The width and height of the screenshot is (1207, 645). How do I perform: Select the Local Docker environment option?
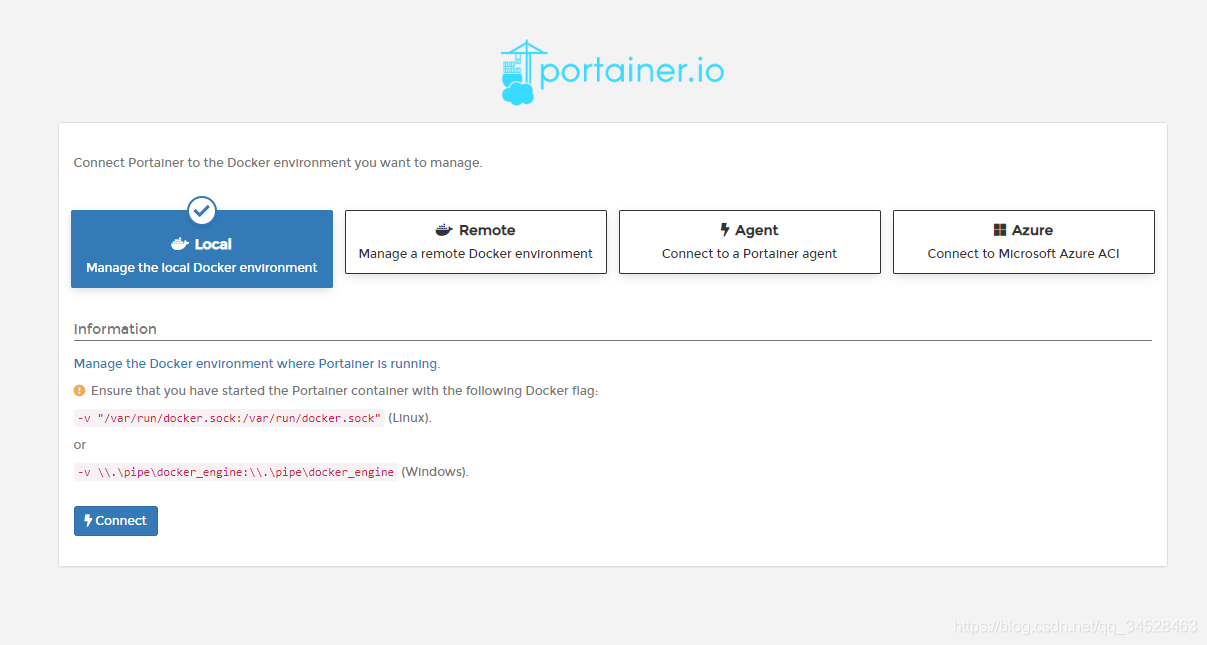[x=202, y=249]
